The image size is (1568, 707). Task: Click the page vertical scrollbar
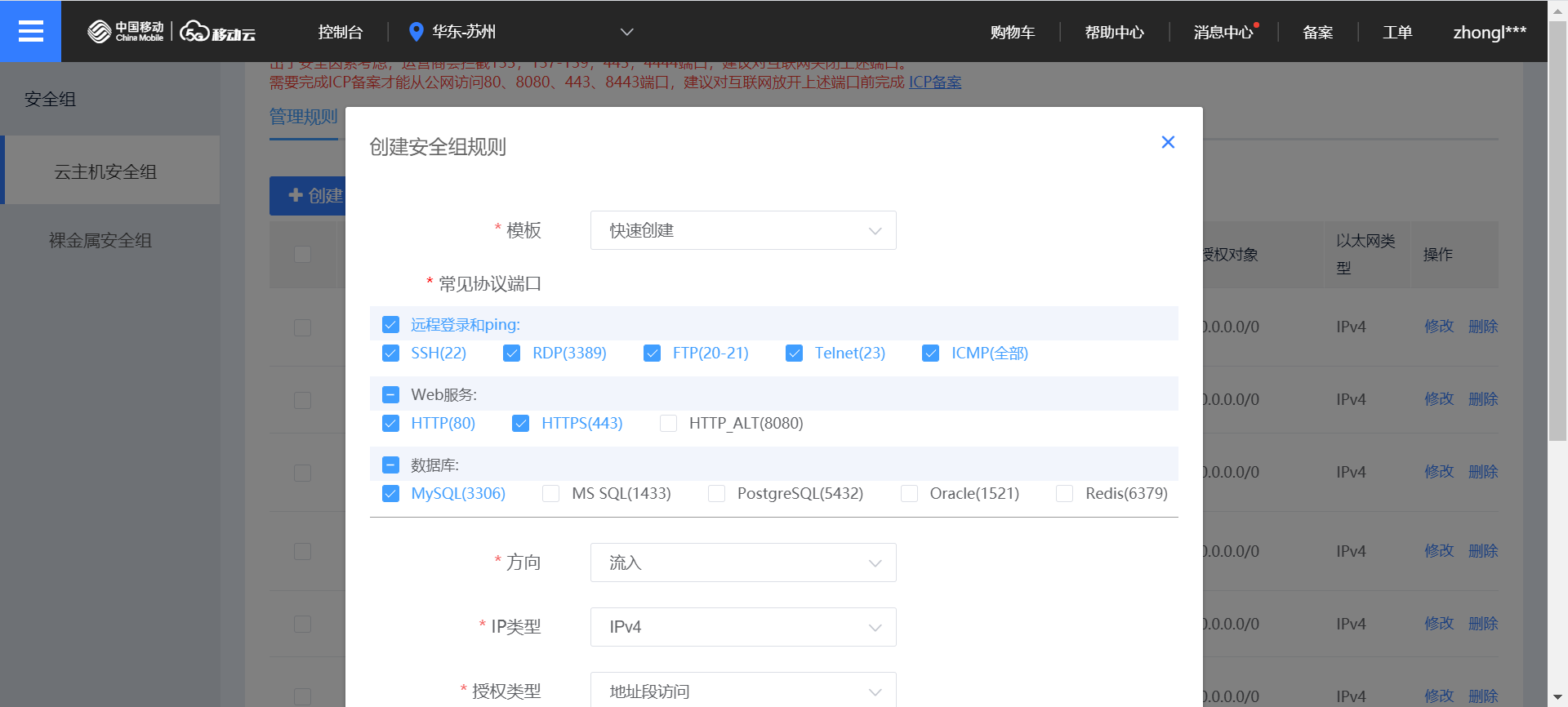point(1557,230)
